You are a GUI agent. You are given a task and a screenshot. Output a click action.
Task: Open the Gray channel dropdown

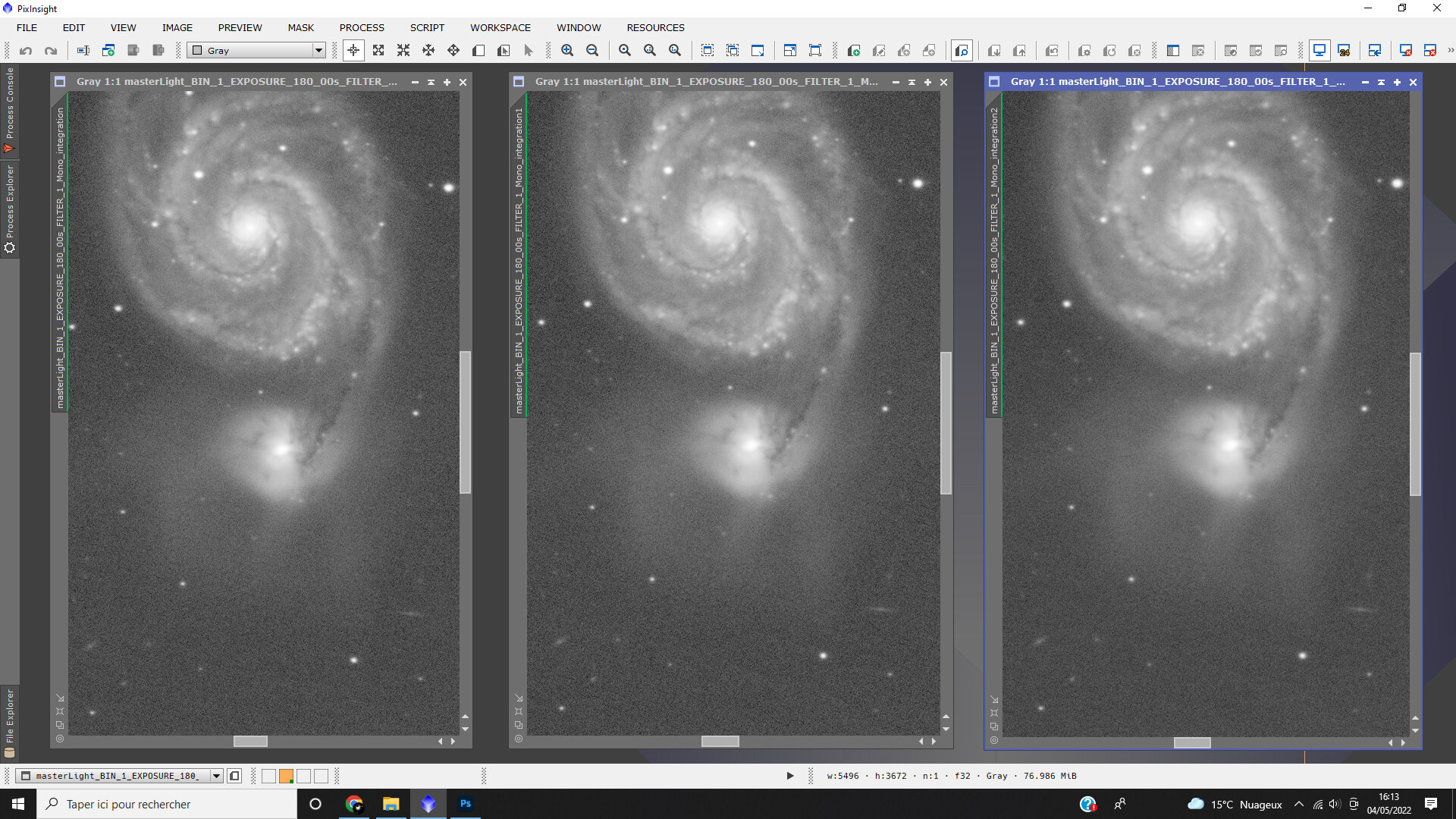[x=318, y=51]
